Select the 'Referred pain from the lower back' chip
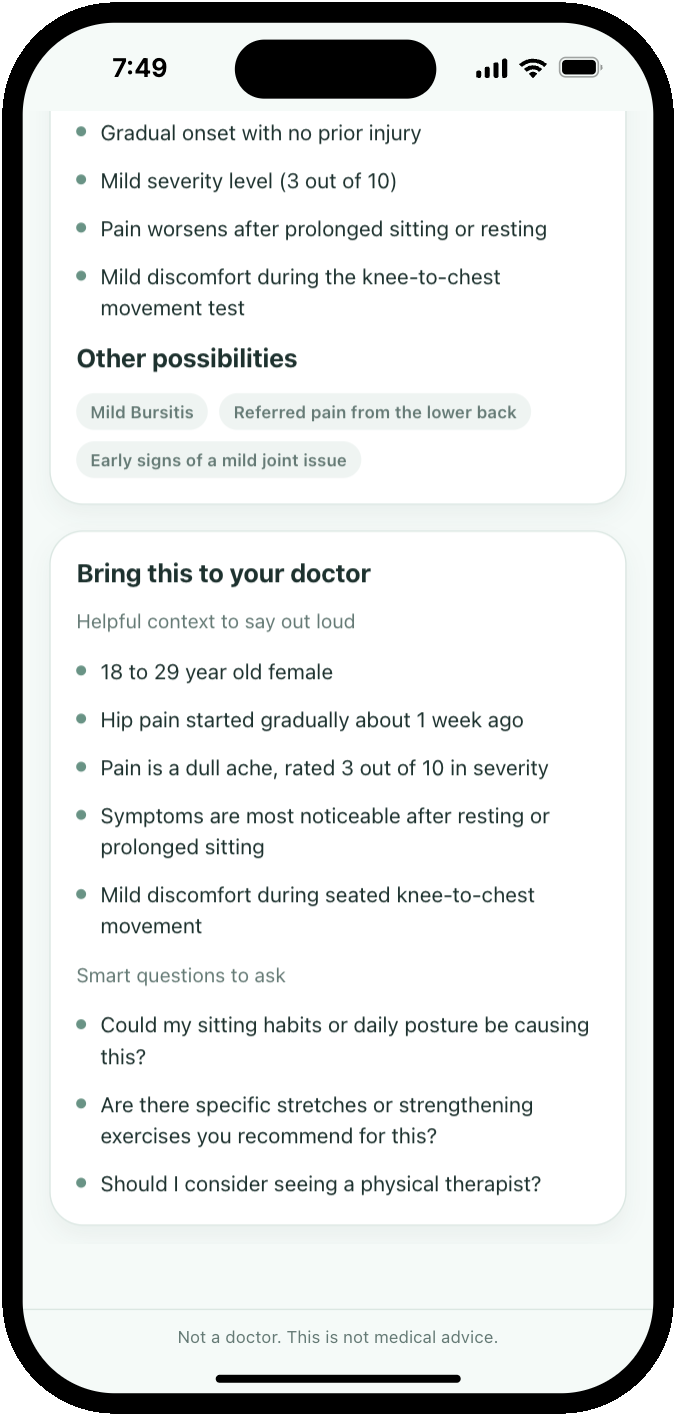This screenshot has width=675, height=1415. click(x=375, y=411)
